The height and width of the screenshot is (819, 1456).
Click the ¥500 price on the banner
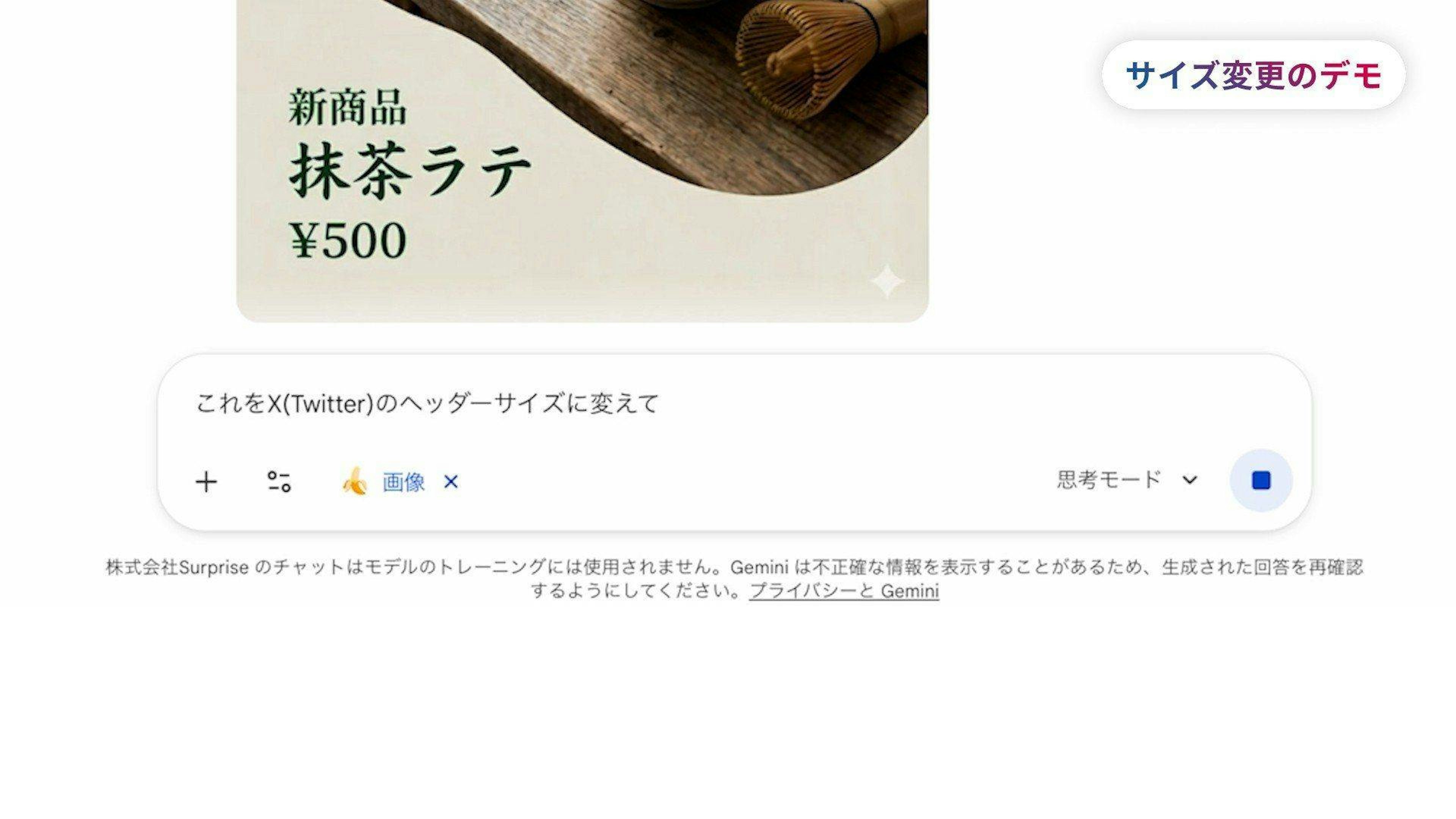point(348,240)
